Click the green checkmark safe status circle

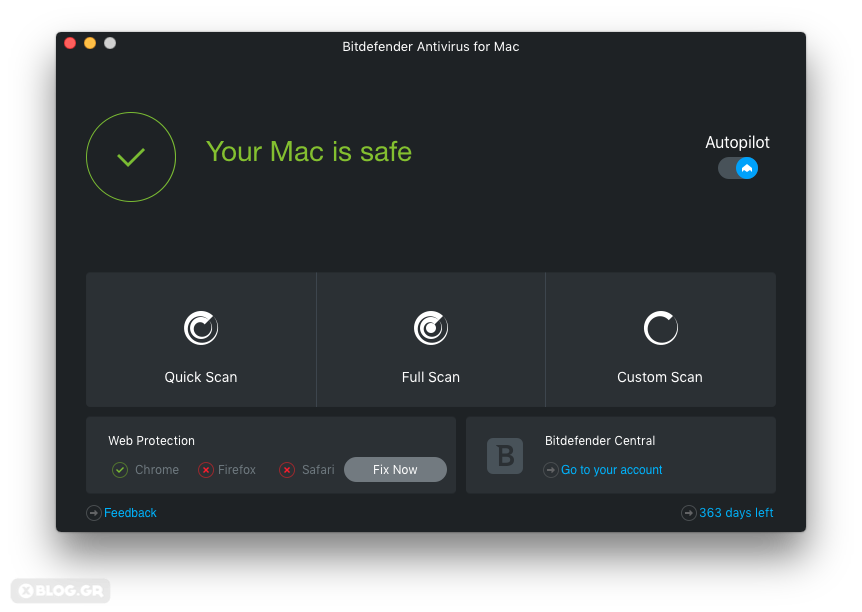pos(131,157)
